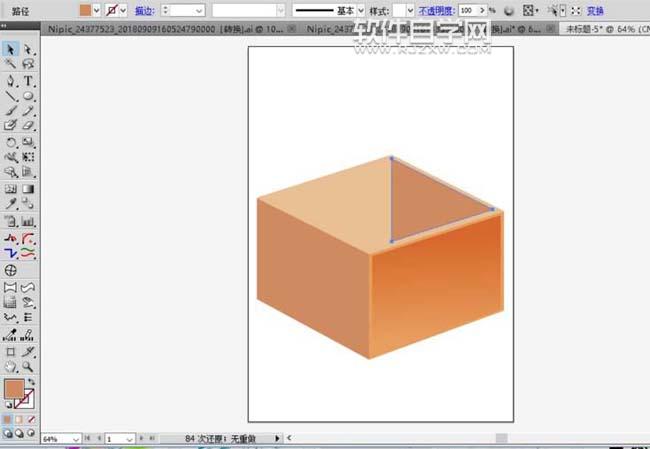Set paint mode to Gradient
This screenshot has height=449, width=650.
(x=19, y=420)
